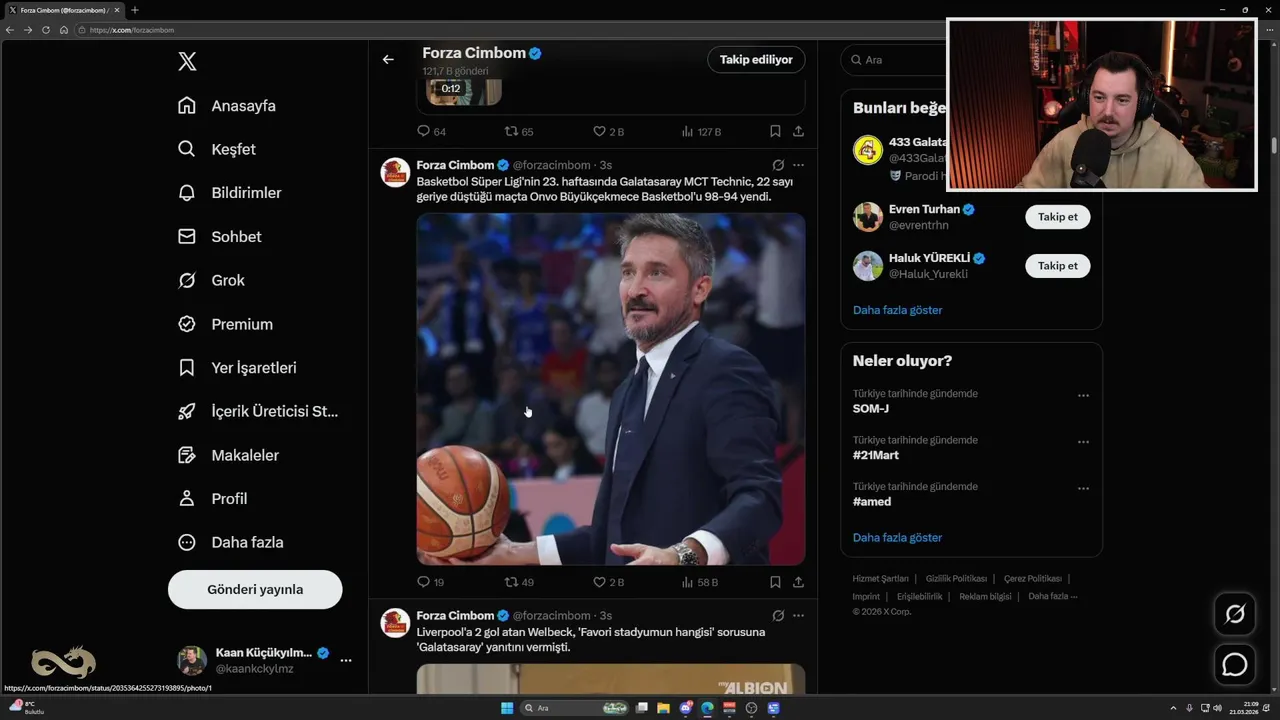Bookmark the video post above basketball tweet

click(775, 131)
